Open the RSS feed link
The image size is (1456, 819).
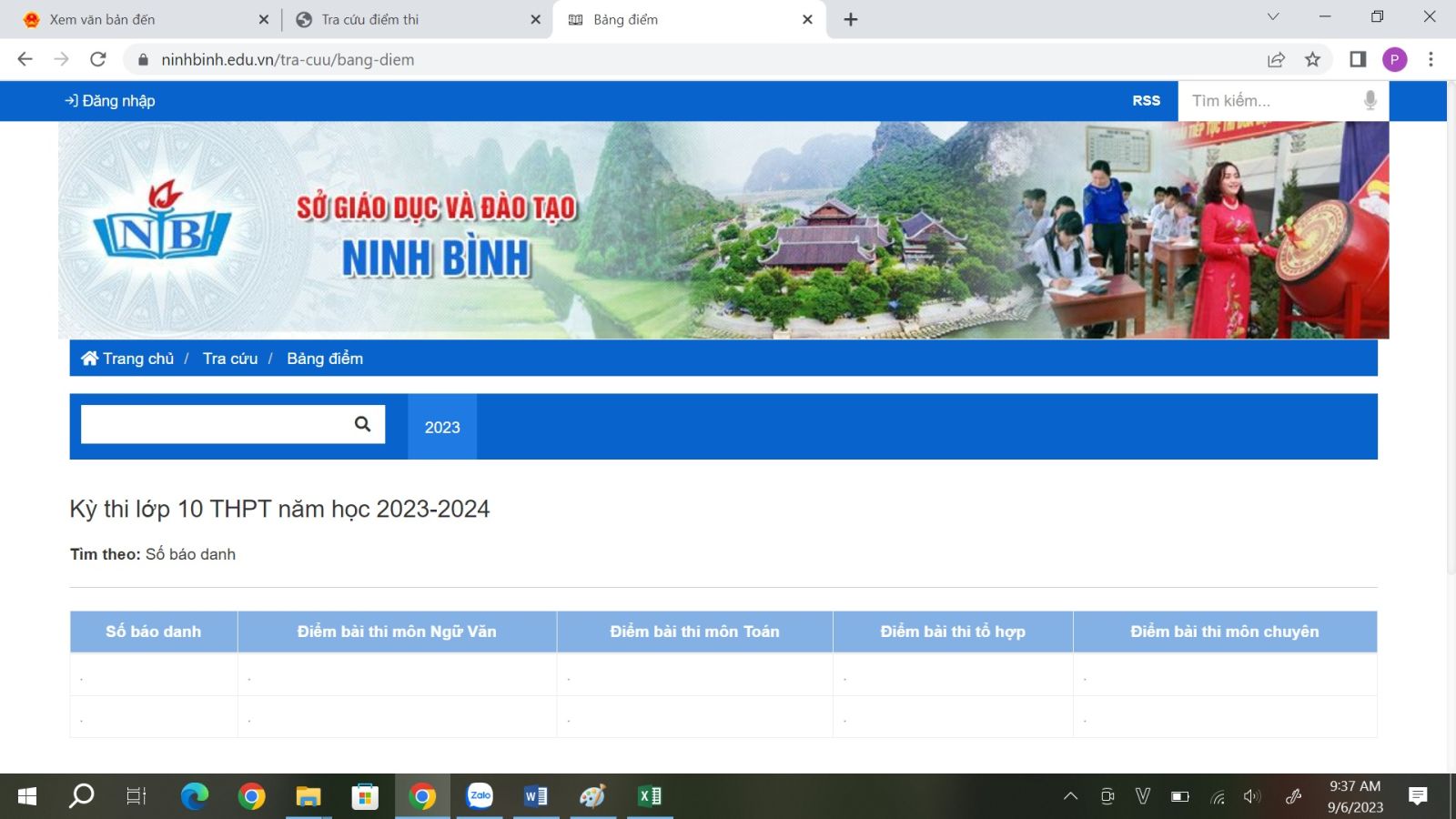point(1146,100)
